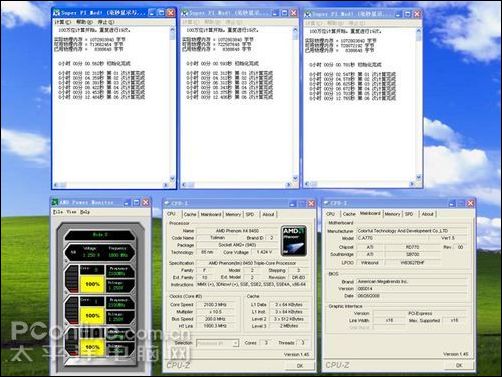Click the bottom core 100% usage display in Power Monitor

point(92,347)
